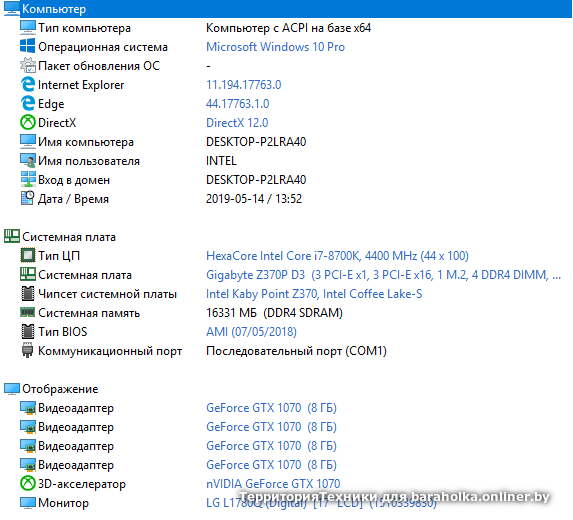The height and width of the screenshot is (520, 573).
Task: Click DESKTOP-P2LRA40 in the Вход в домен row
Action: tap(256, 180)
